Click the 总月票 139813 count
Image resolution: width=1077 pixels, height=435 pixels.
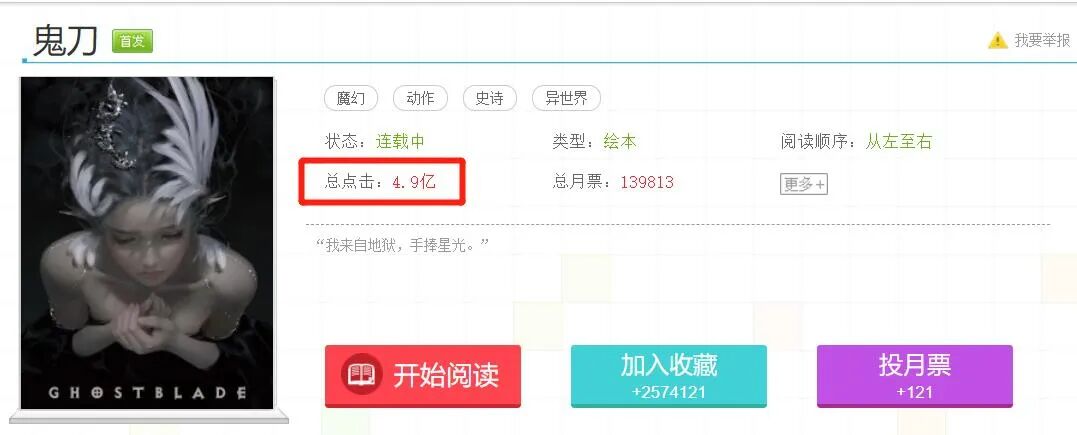pos(613,182)
